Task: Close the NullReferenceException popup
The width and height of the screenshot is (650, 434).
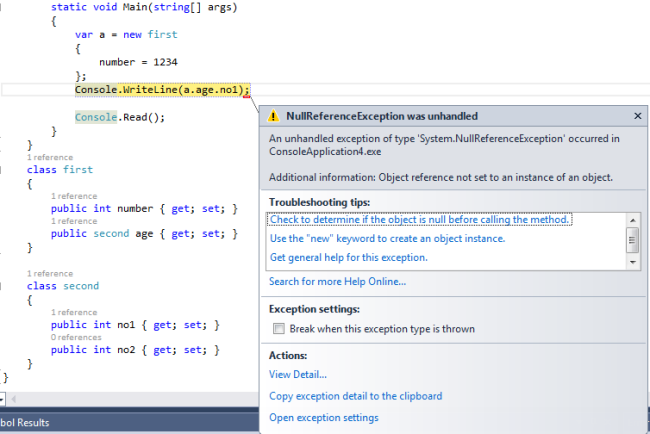Action: [637, 116]
